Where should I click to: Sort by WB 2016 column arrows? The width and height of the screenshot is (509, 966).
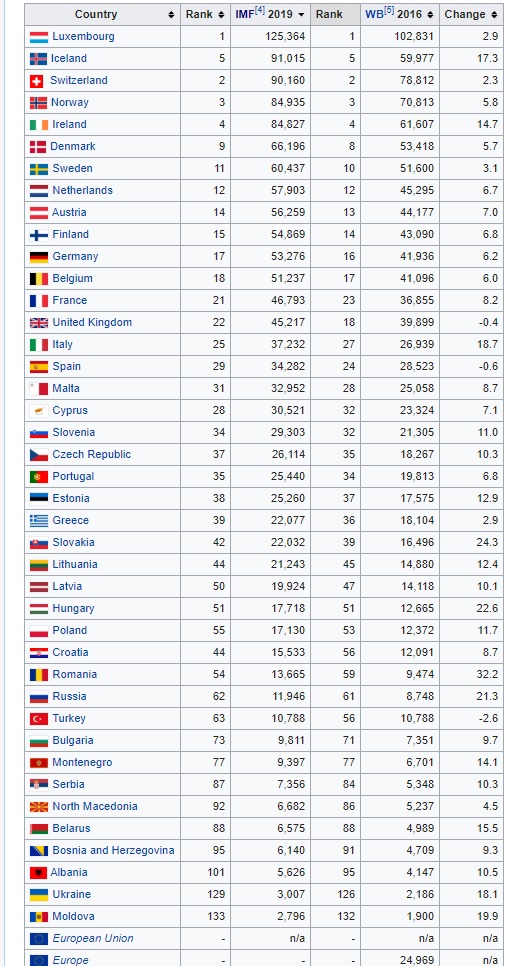[x=430, y=15]
